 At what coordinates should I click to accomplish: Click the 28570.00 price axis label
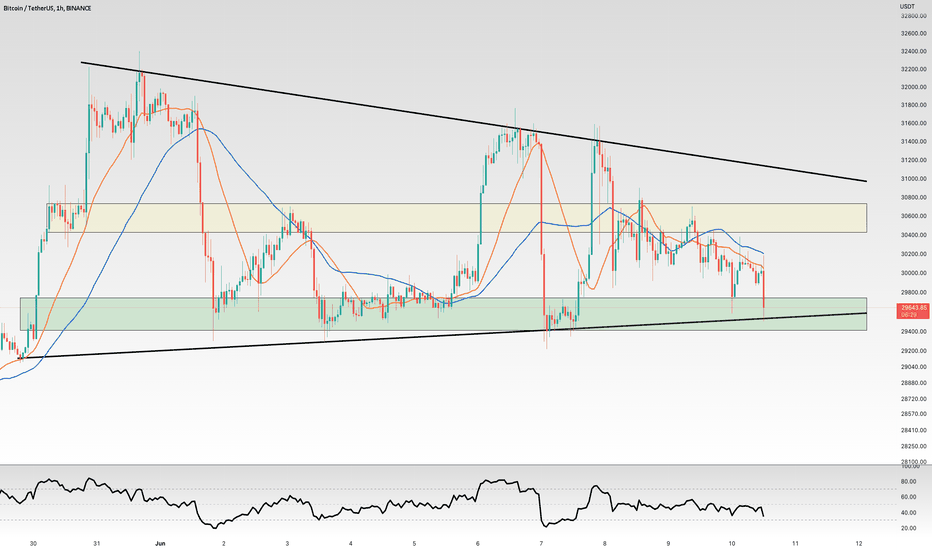pos(914,414)
